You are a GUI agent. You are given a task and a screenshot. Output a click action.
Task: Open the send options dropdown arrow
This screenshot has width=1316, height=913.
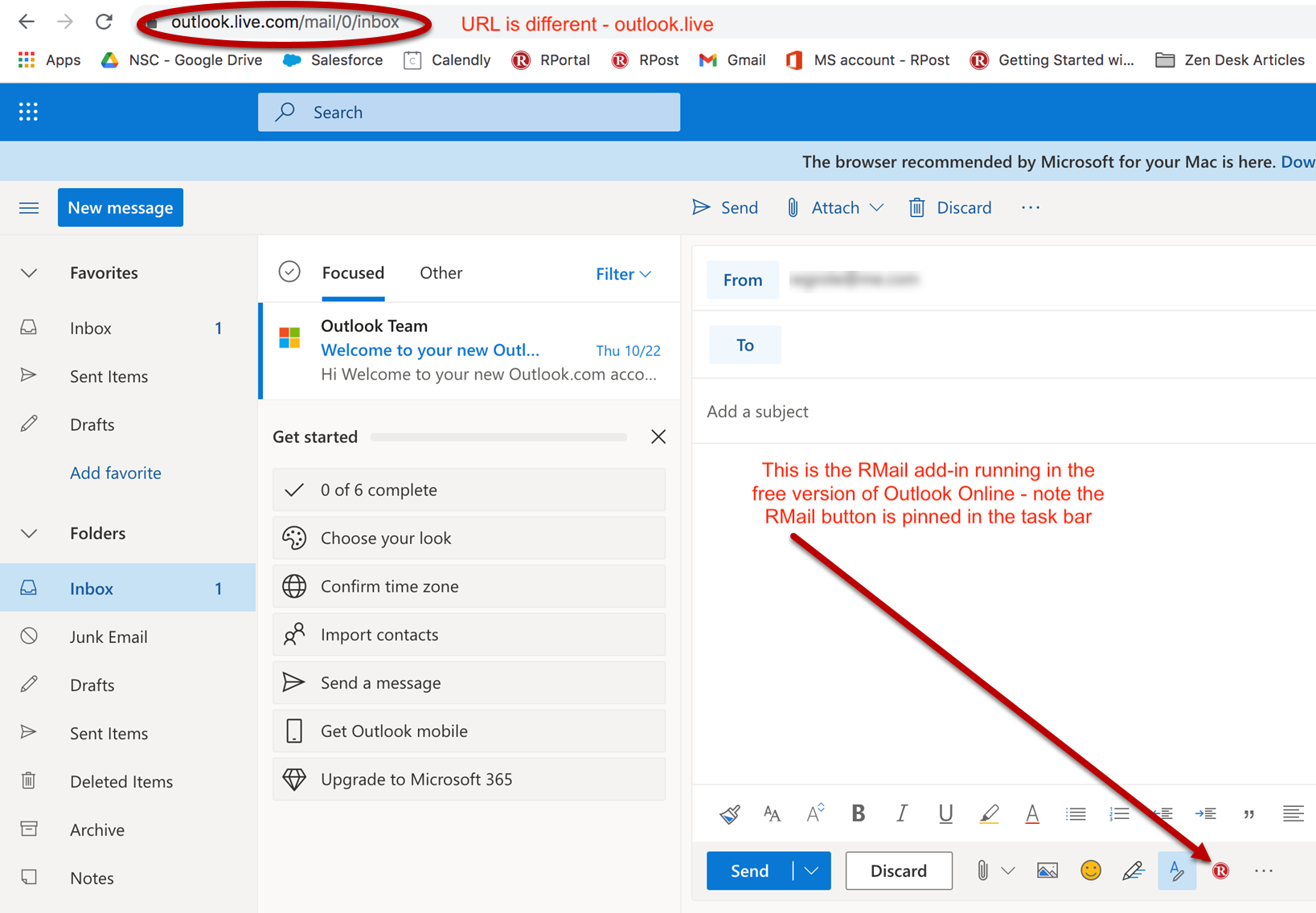click(812, 870)
